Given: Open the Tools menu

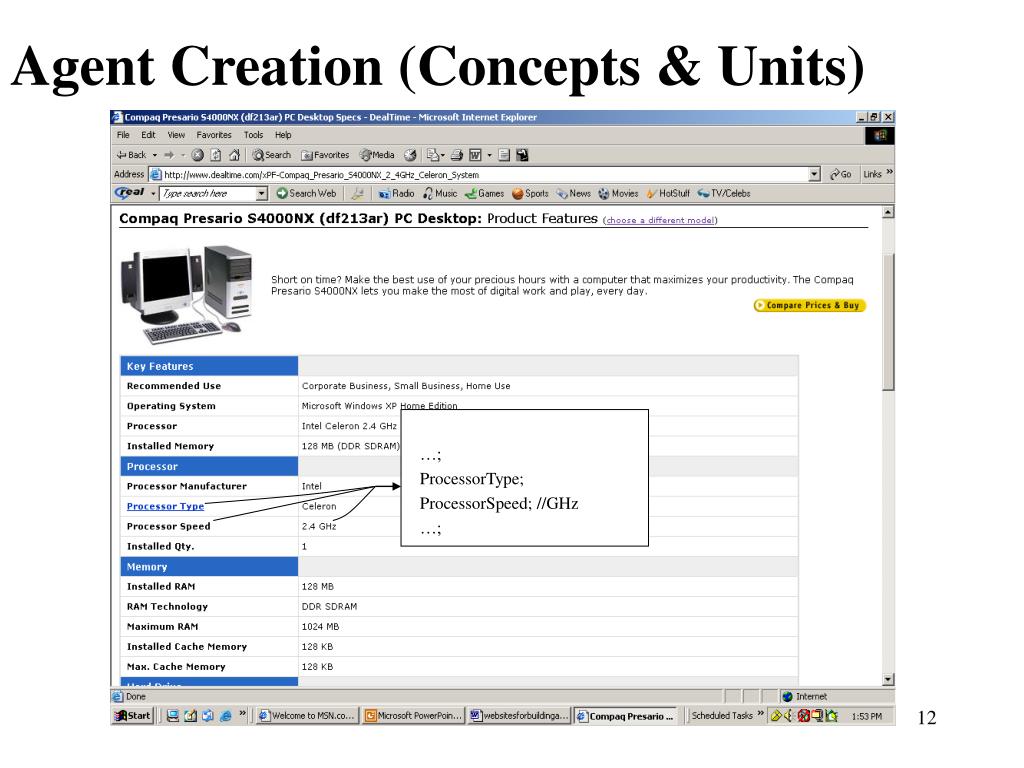Looking at the screenshot, I should point(253,135).
